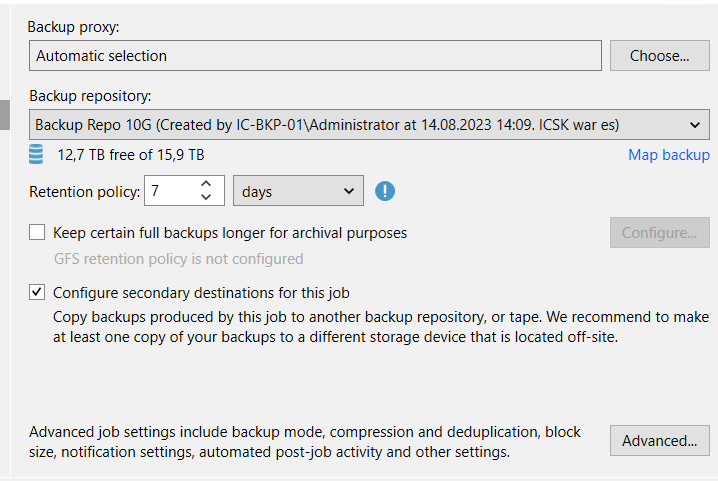The width and height of the screenshot is (718, 481).
Task: Click the 12,7 TB free space text
Action: pos(130,155)
